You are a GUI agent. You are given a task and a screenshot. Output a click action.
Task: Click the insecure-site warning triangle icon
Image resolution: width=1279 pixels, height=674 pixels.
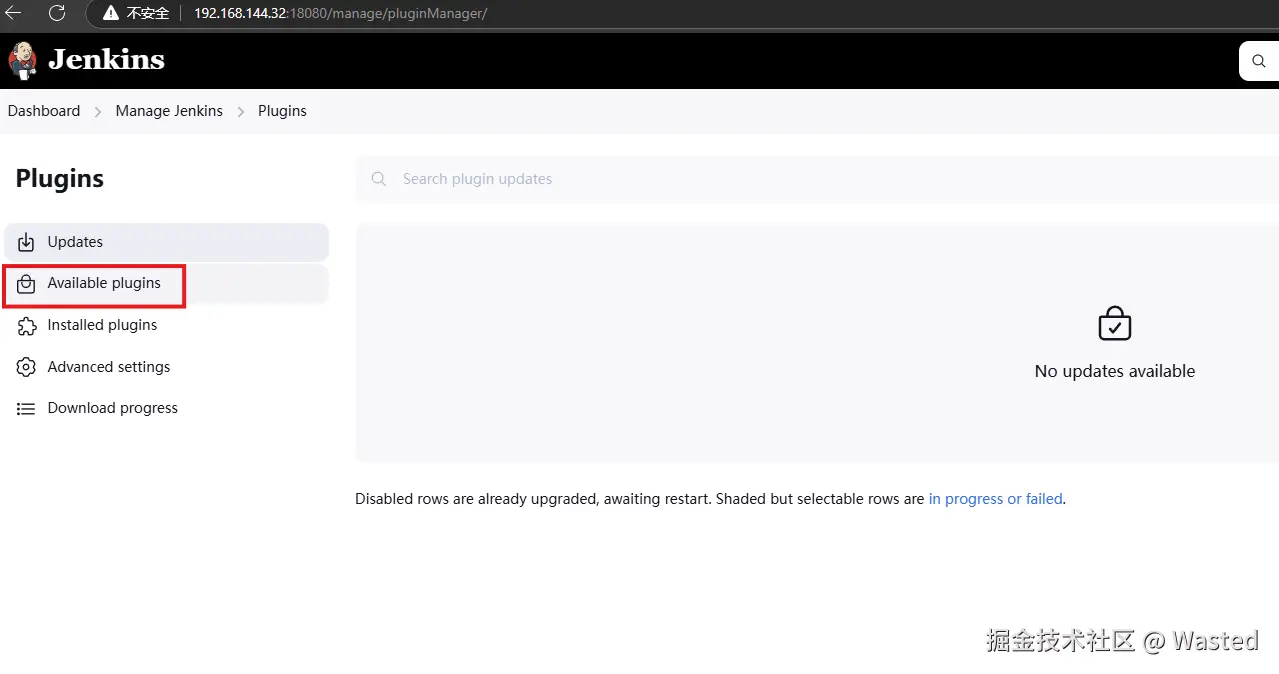pos(110,14)
